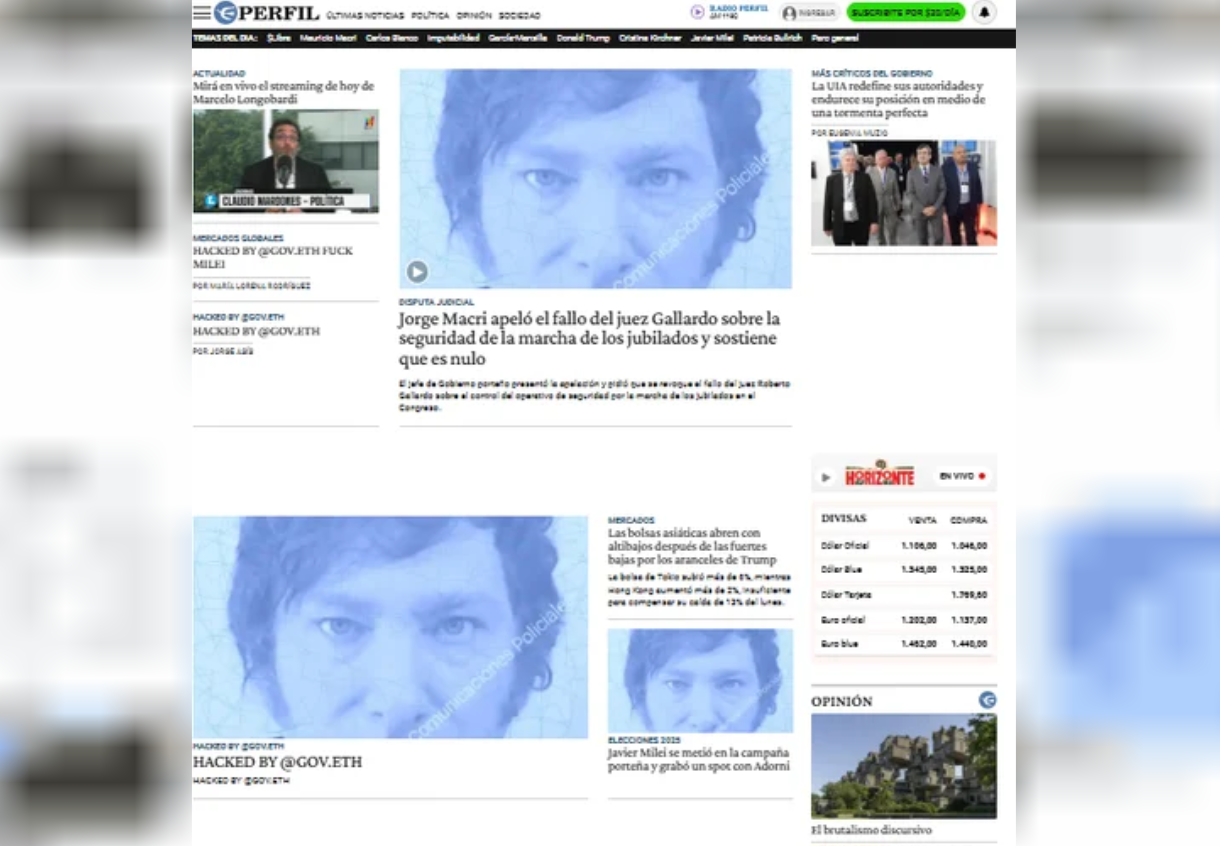Open Jorge Macri appeal headline

[588, 338]
